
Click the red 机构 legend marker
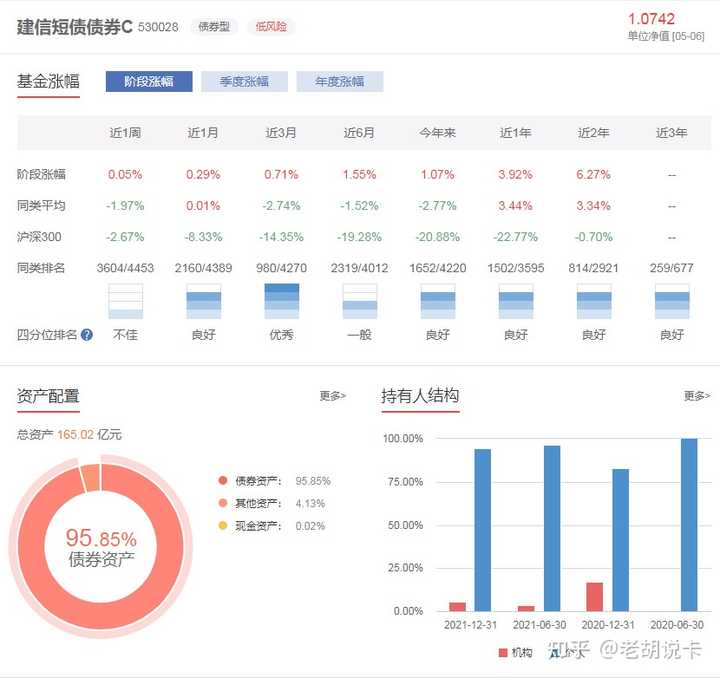(x=503, y=652)
